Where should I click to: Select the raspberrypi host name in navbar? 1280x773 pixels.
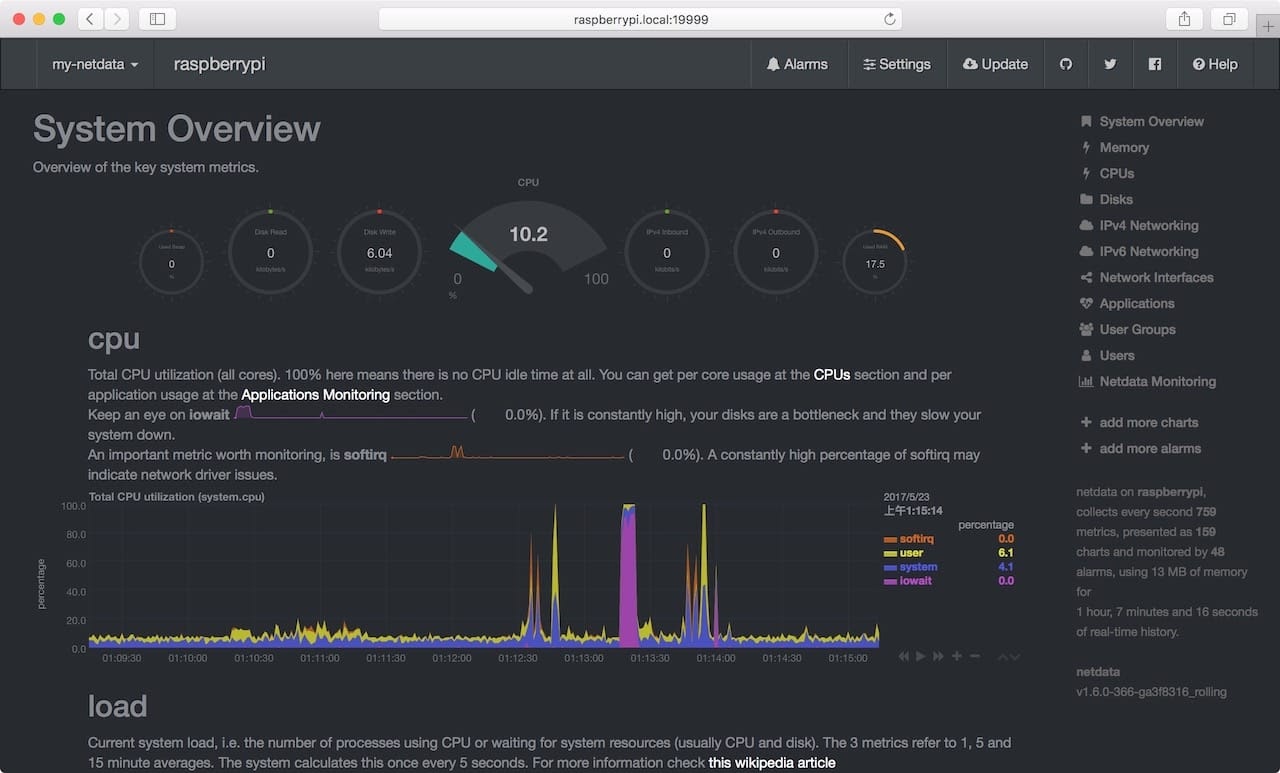pyautogui.click(x=219, y=64)
